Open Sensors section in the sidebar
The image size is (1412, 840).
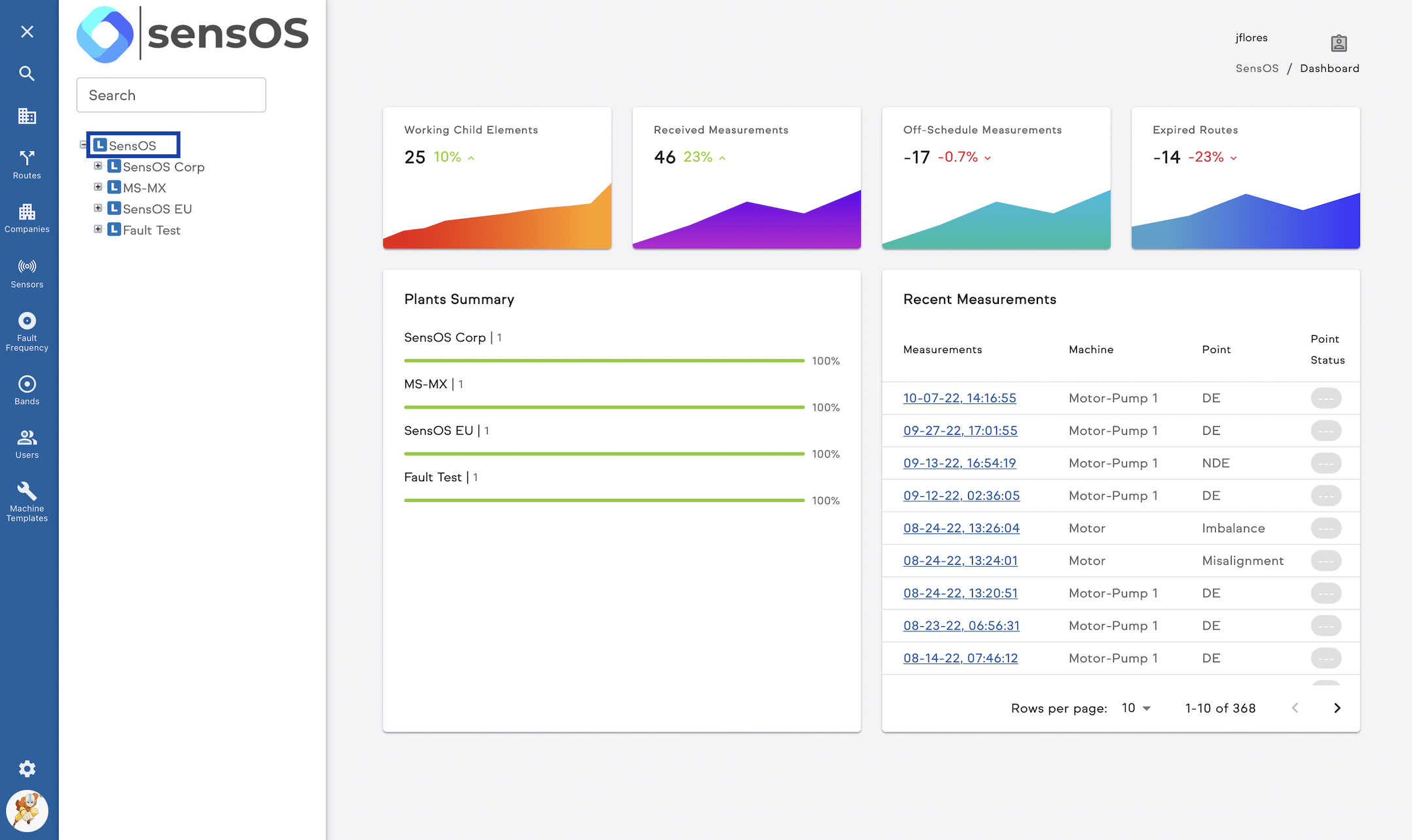pos(27,273)
